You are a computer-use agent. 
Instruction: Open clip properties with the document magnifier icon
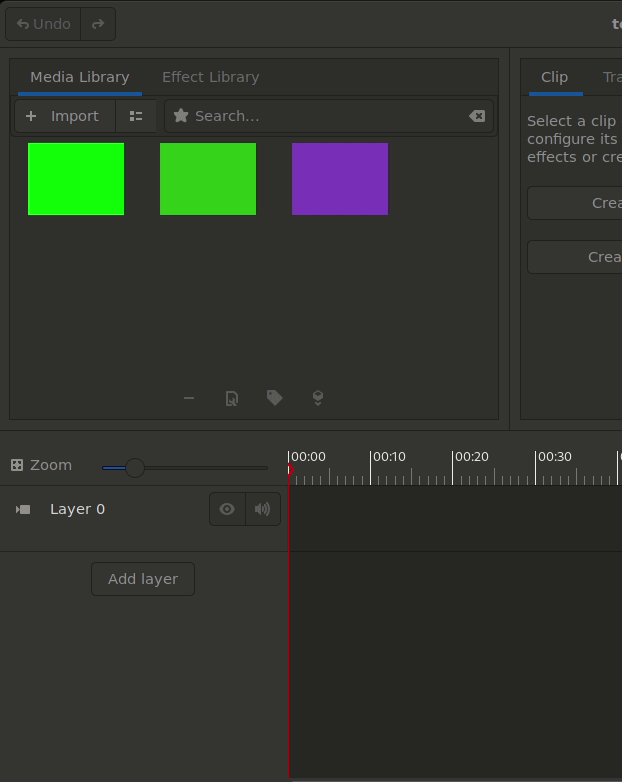click(x=232, y=398)
